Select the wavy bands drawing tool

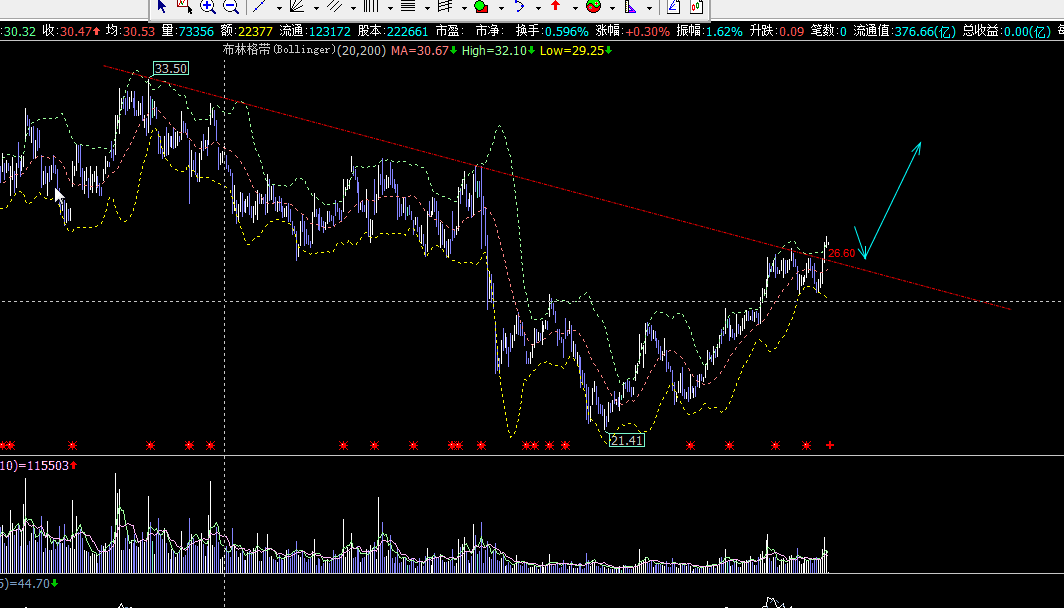(x=445, y=7)
